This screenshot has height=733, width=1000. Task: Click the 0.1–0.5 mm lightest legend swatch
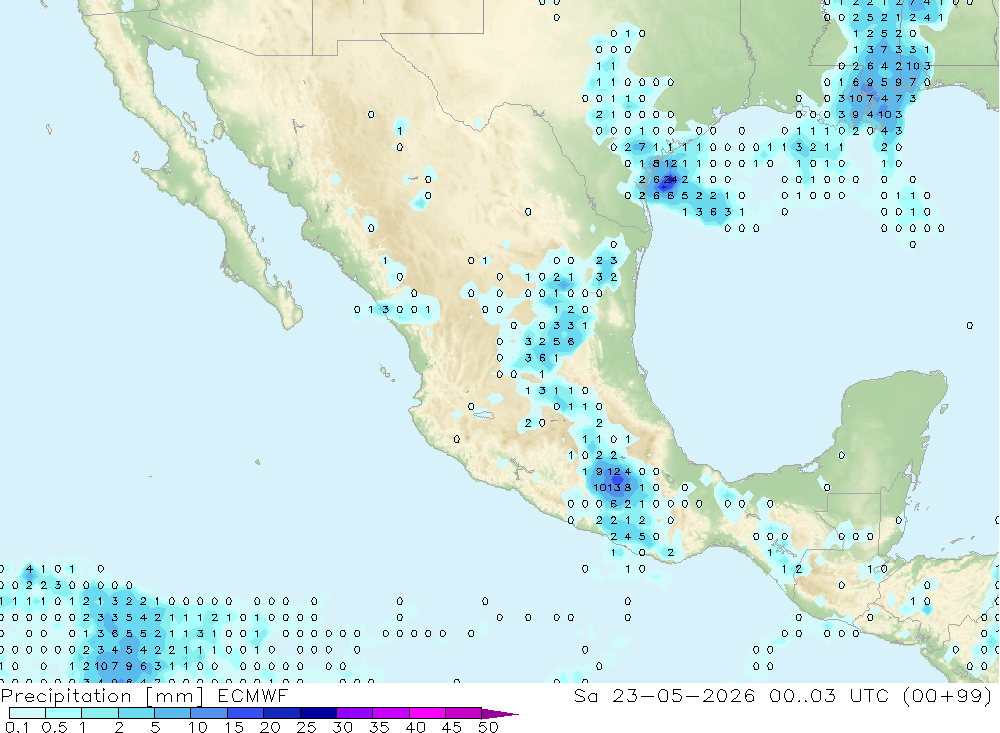point(27,713)
